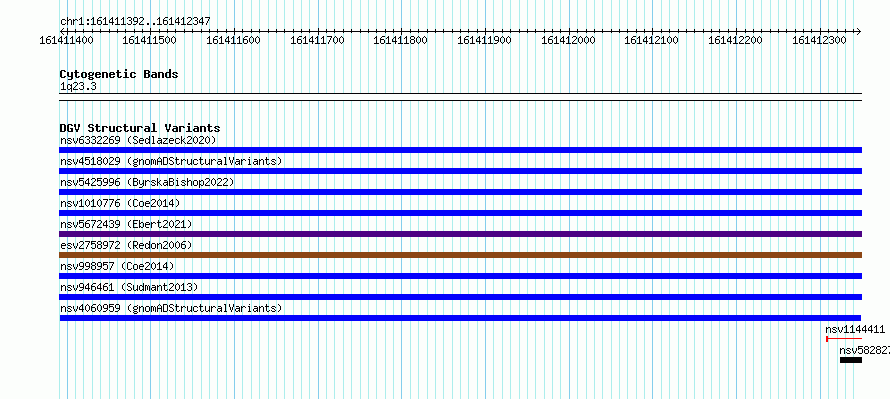Click ruler tick labeled 161411800

click(401, 40)
